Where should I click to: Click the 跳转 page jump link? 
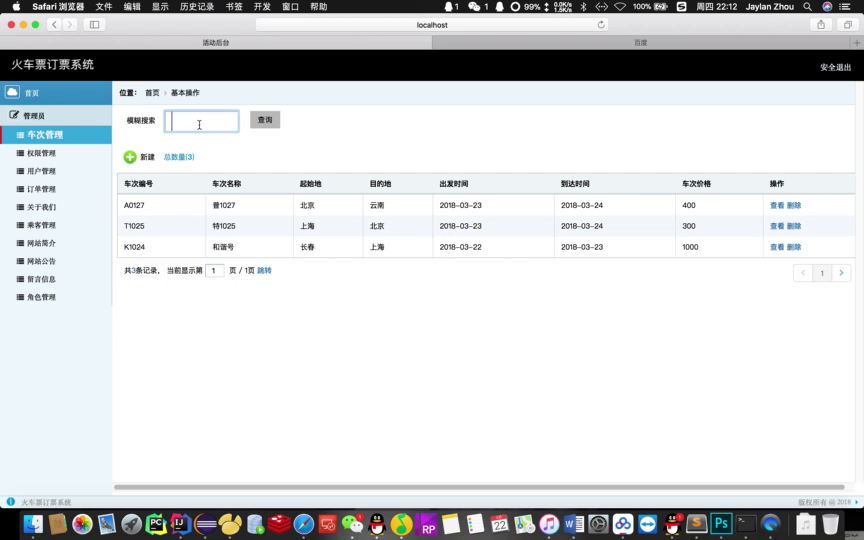pyautogui.click(x=264, y=271)
